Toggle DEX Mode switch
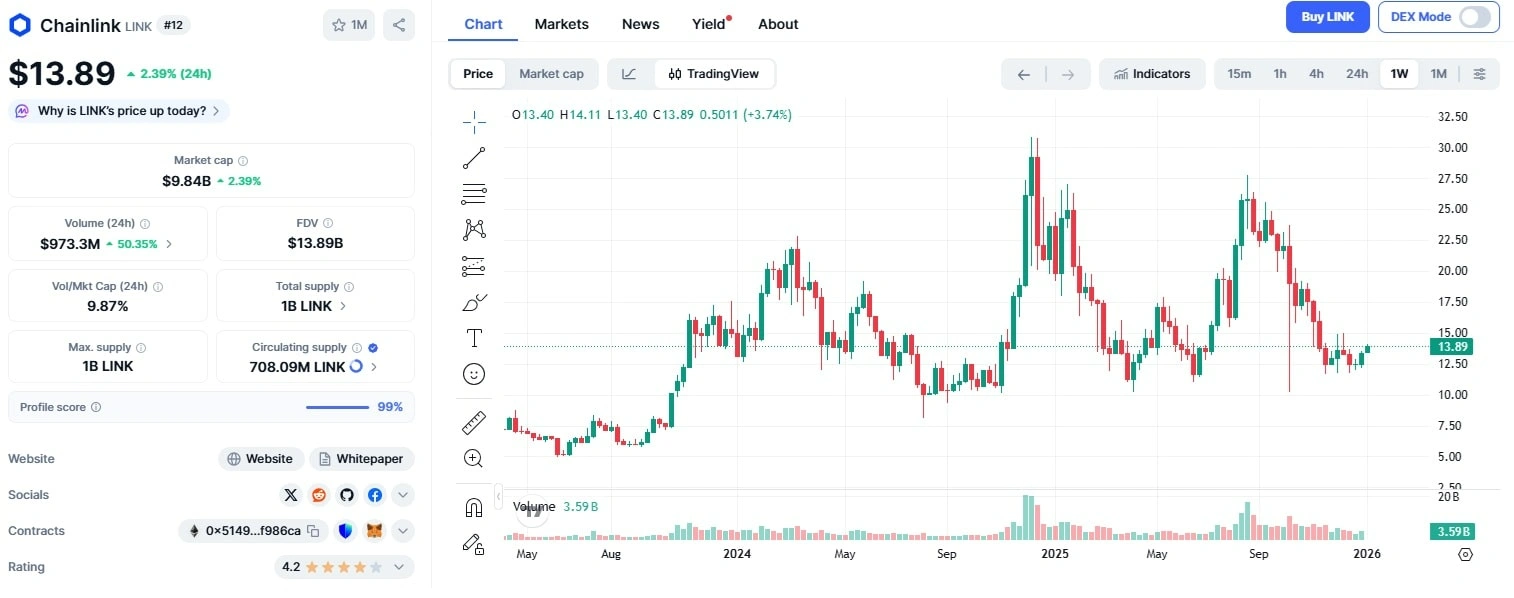1514x598 pixels. [1474, 17]
